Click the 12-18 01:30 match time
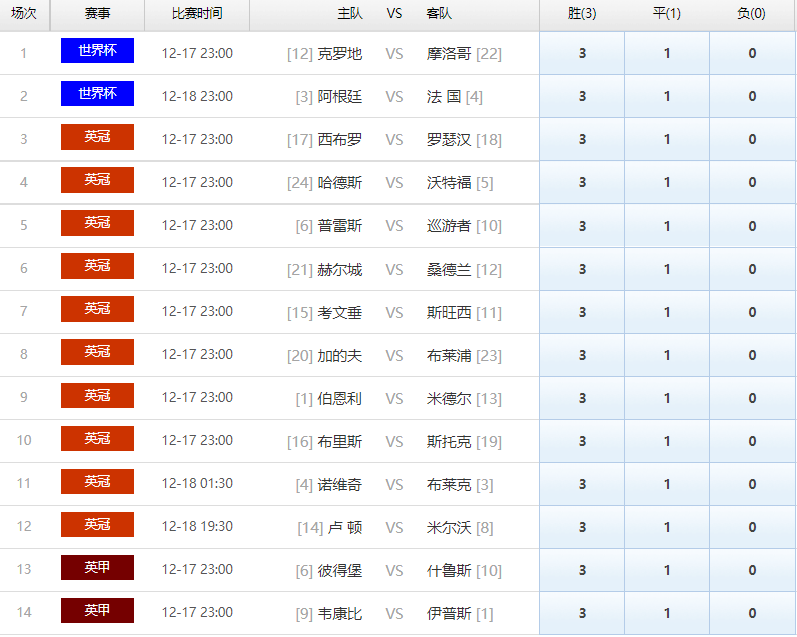797x637 pixels. (197, 483)
